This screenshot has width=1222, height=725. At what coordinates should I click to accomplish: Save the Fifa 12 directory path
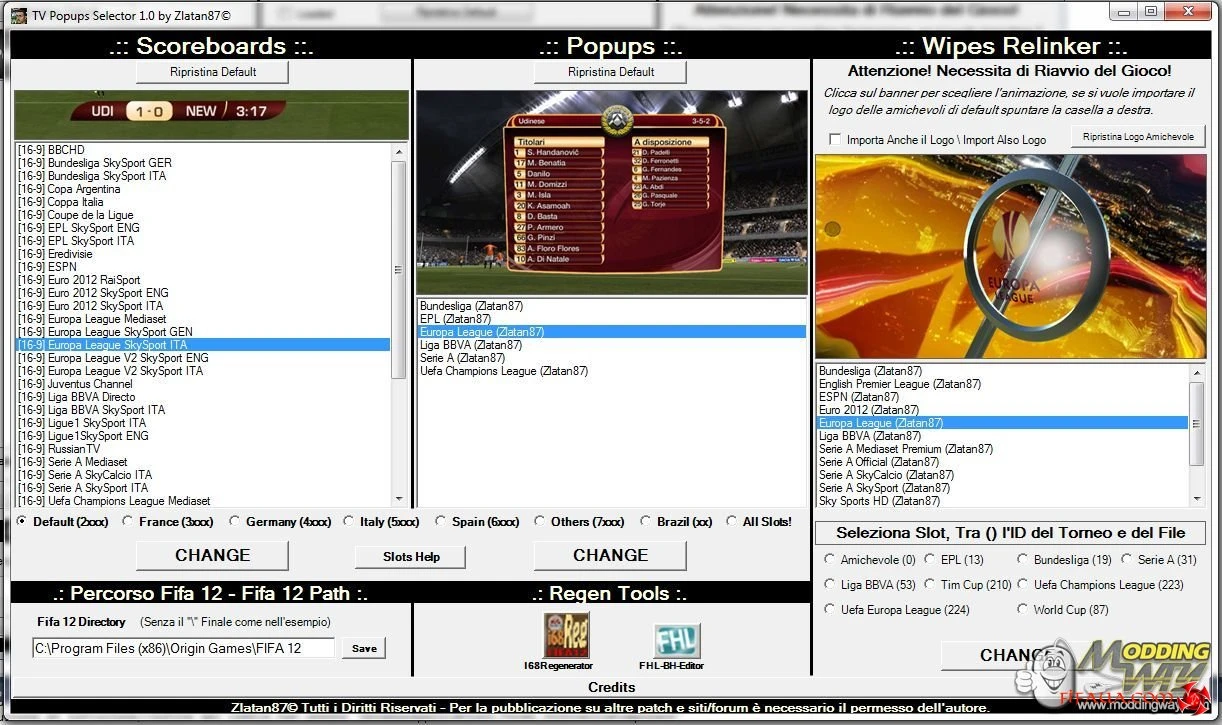tap(364, 648)
